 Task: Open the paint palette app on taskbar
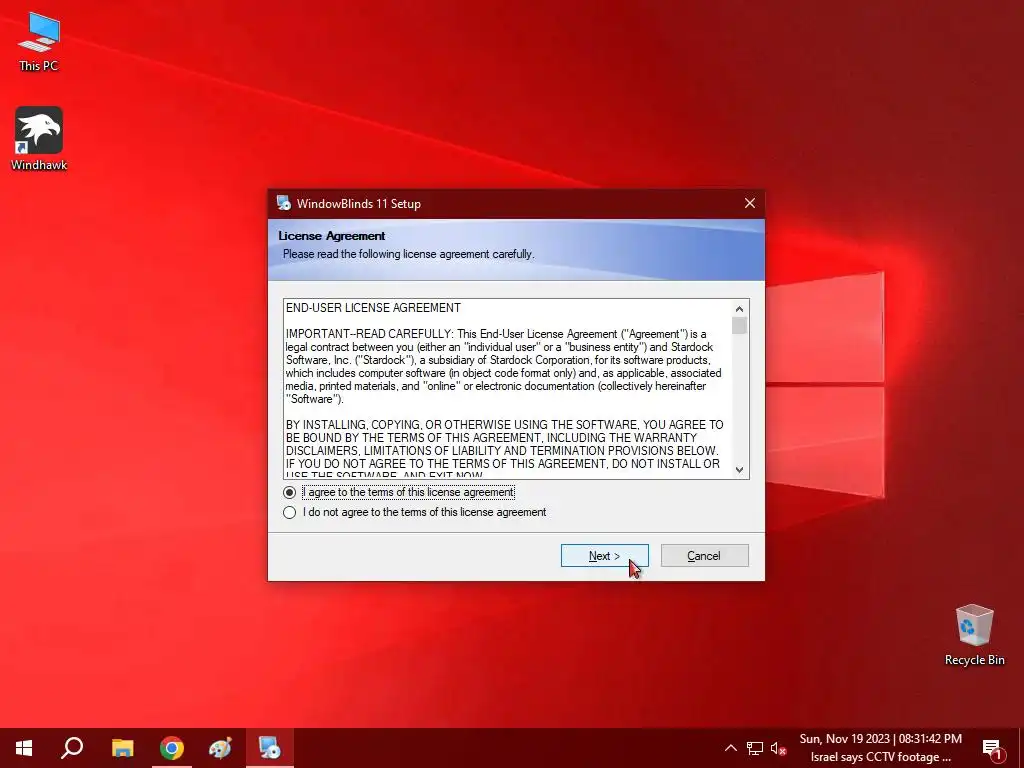click(x=220, y=748)
